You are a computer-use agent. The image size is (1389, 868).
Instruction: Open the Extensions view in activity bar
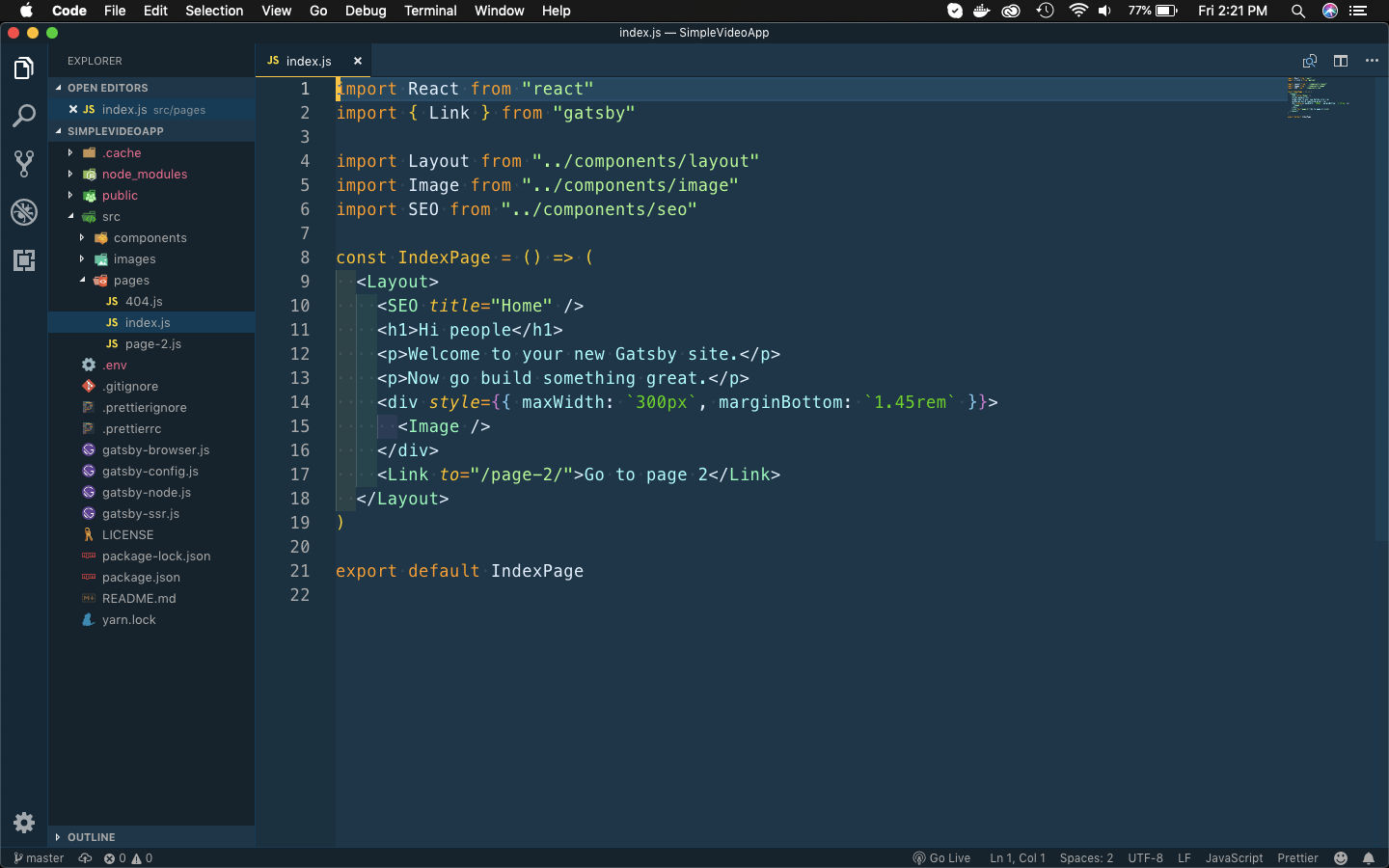[x=24, y=259]
